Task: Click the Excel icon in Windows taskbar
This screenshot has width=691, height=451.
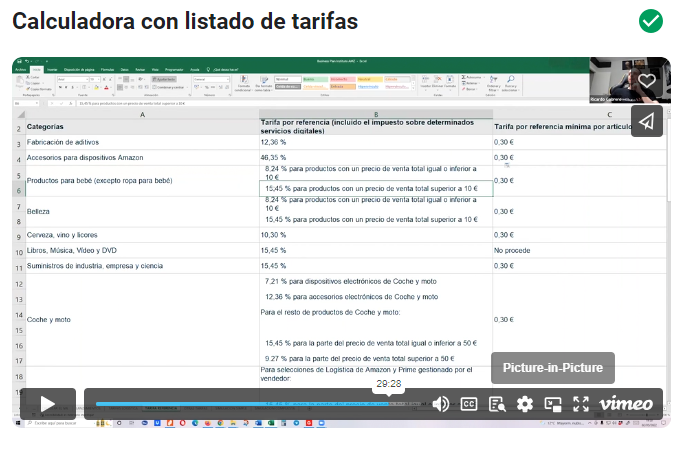Action: click(x=271, y=423)
